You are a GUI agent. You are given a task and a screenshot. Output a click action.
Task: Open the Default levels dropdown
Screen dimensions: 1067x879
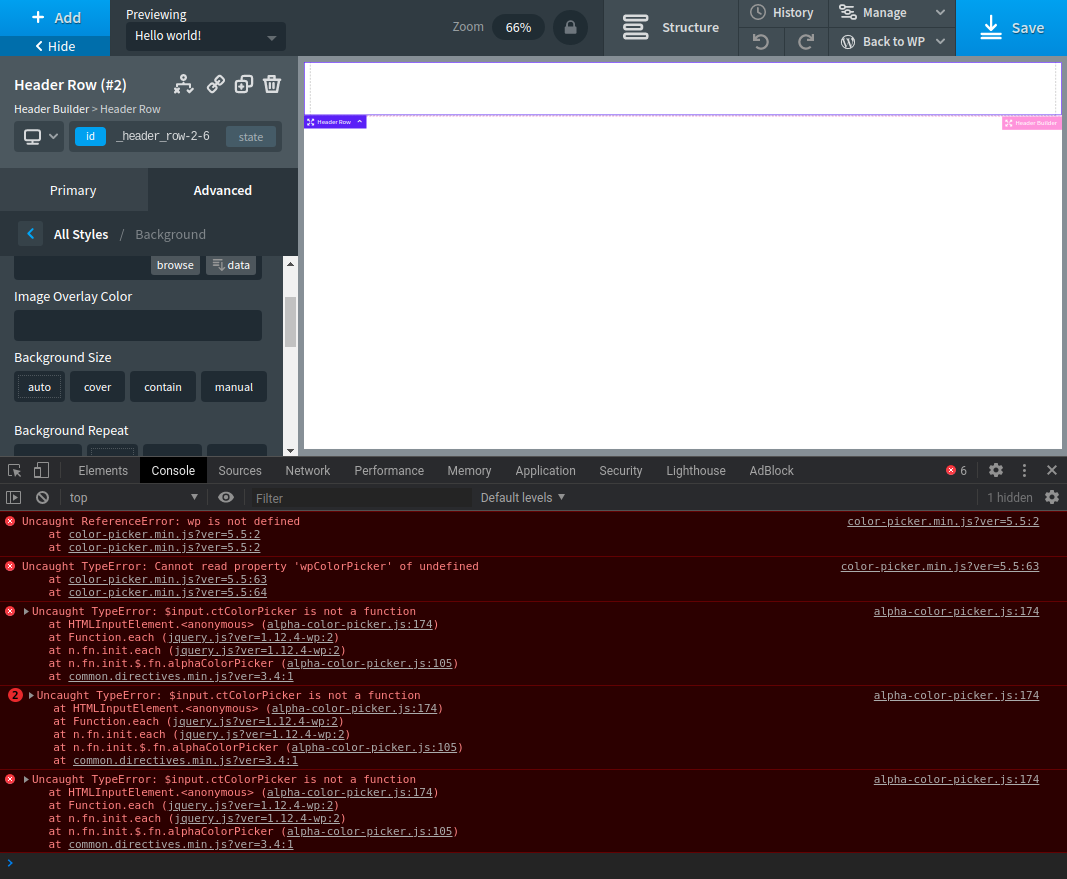522,497
